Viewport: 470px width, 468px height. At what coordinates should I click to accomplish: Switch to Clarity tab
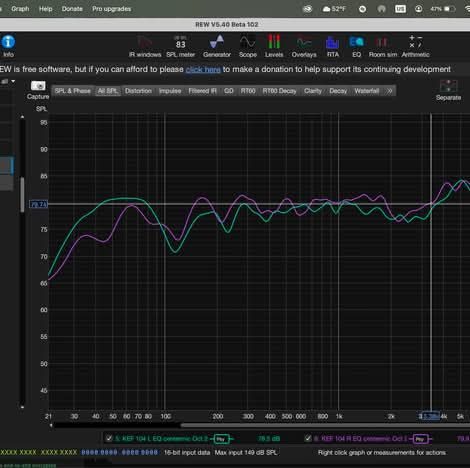pyautogui.click(x=313, y=91)
